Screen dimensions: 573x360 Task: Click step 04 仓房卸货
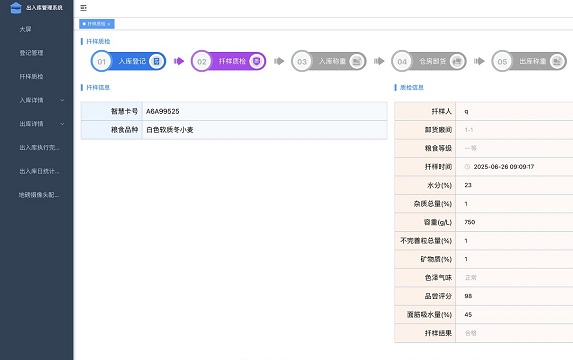pyautogui.click(x=429, y=61)
